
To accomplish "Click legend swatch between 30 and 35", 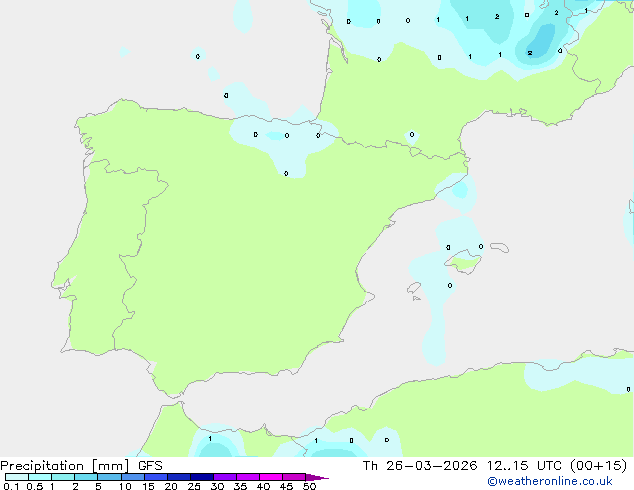I will point(225,477).
